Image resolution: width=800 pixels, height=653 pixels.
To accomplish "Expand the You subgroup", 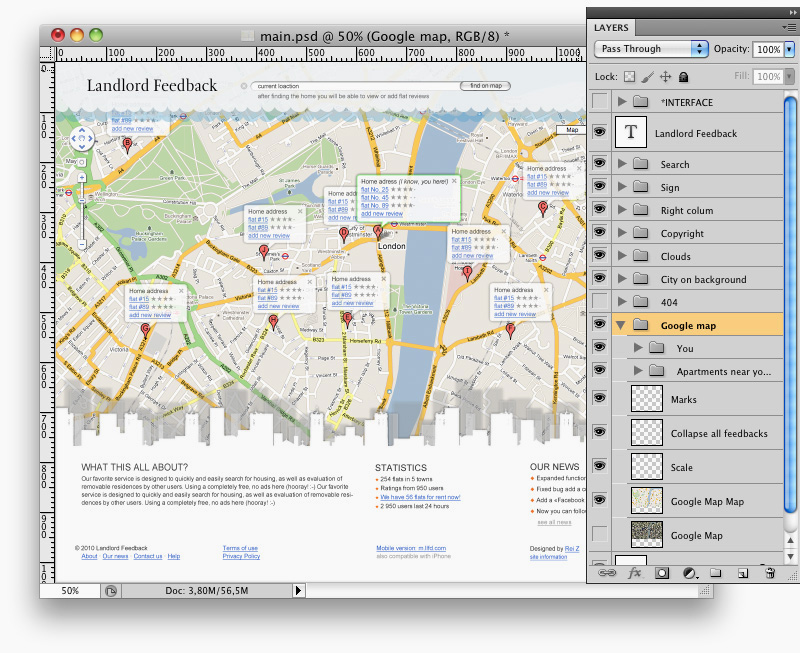I will 638,348.
